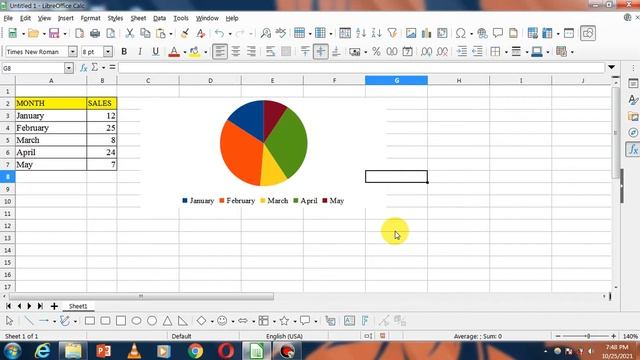Click the horizontal scrollbar
The width and height of the screenshot is (640, 360).
pyautogui.click(x=141, y=296)
